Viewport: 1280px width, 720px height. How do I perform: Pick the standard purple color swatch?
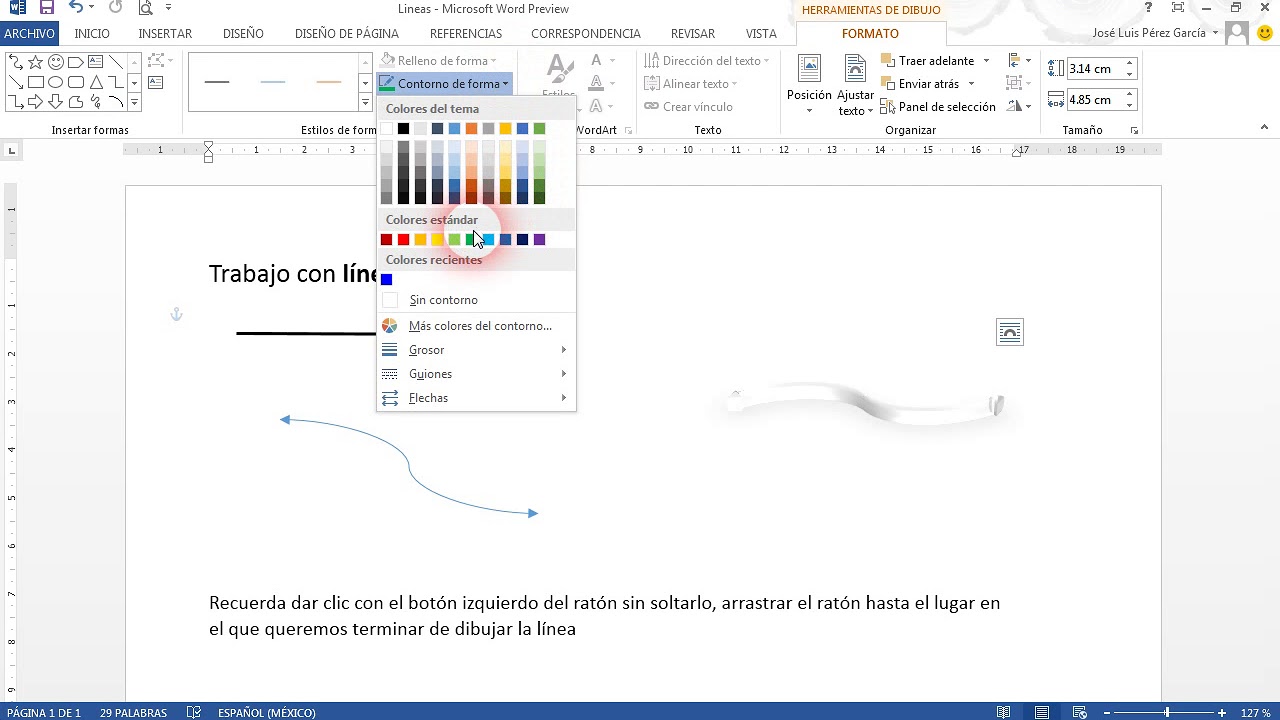(539, 239)
